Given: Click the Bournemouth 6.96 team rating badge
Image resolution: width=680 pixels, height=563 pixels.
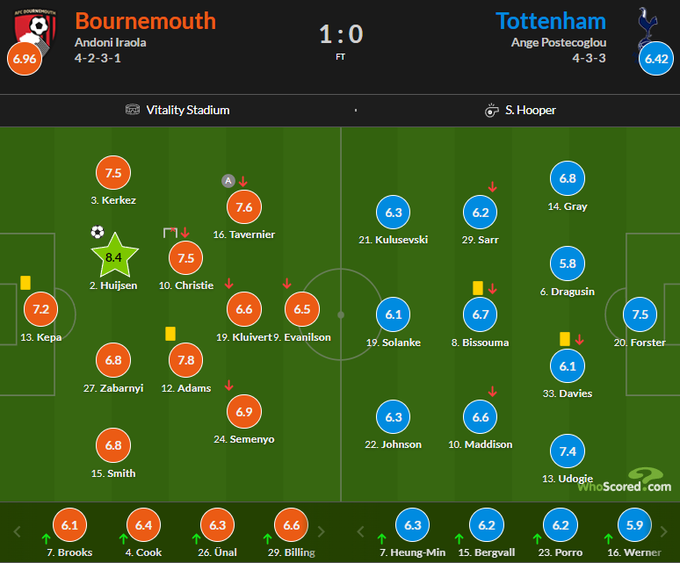Looking at the screenshot, I should [24, 59].
